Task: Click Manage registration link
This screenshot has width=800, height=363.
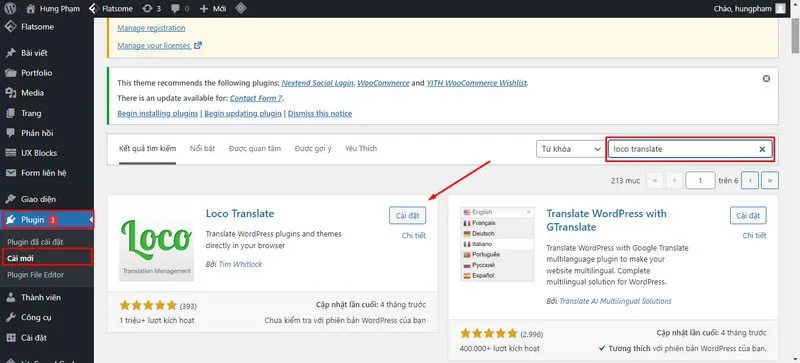Action: coord(151,28)
